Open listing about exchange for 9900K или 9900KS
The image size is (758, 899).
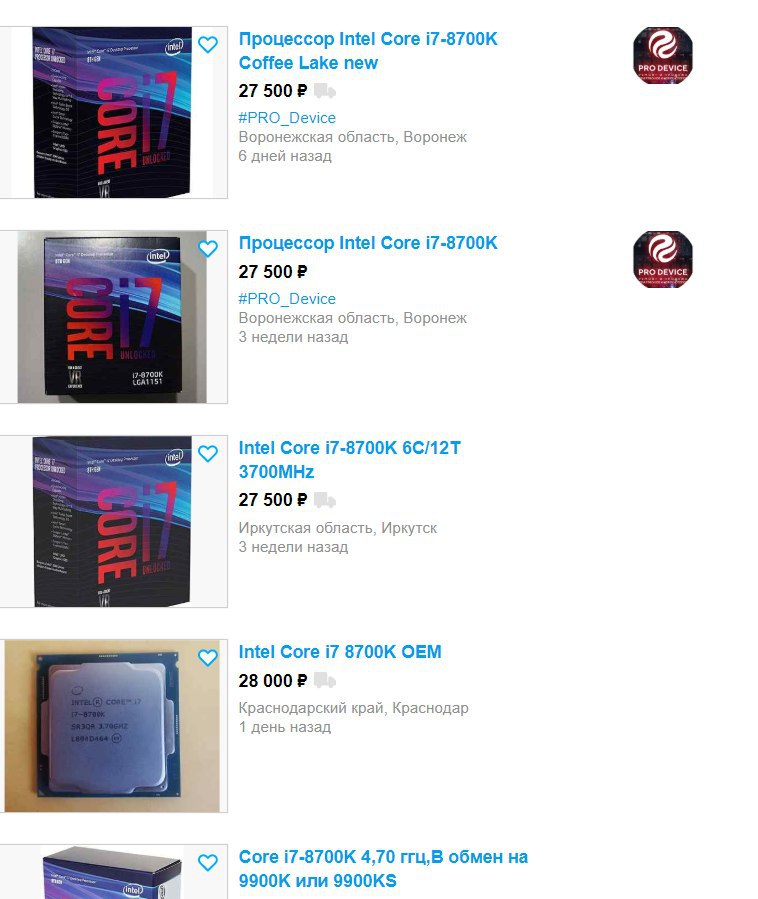383,869
